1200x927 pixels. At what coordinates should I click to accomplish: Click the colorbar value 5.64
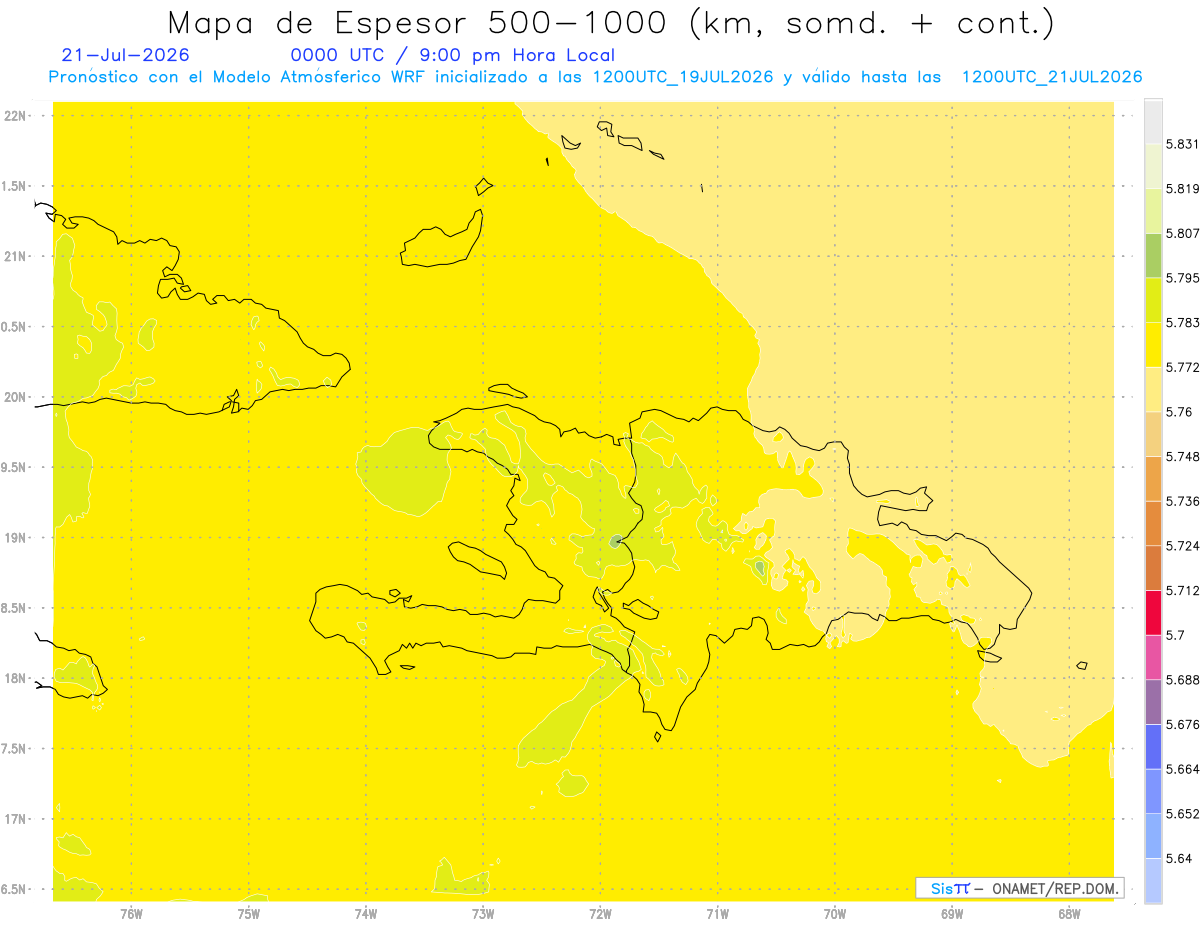1178,858
